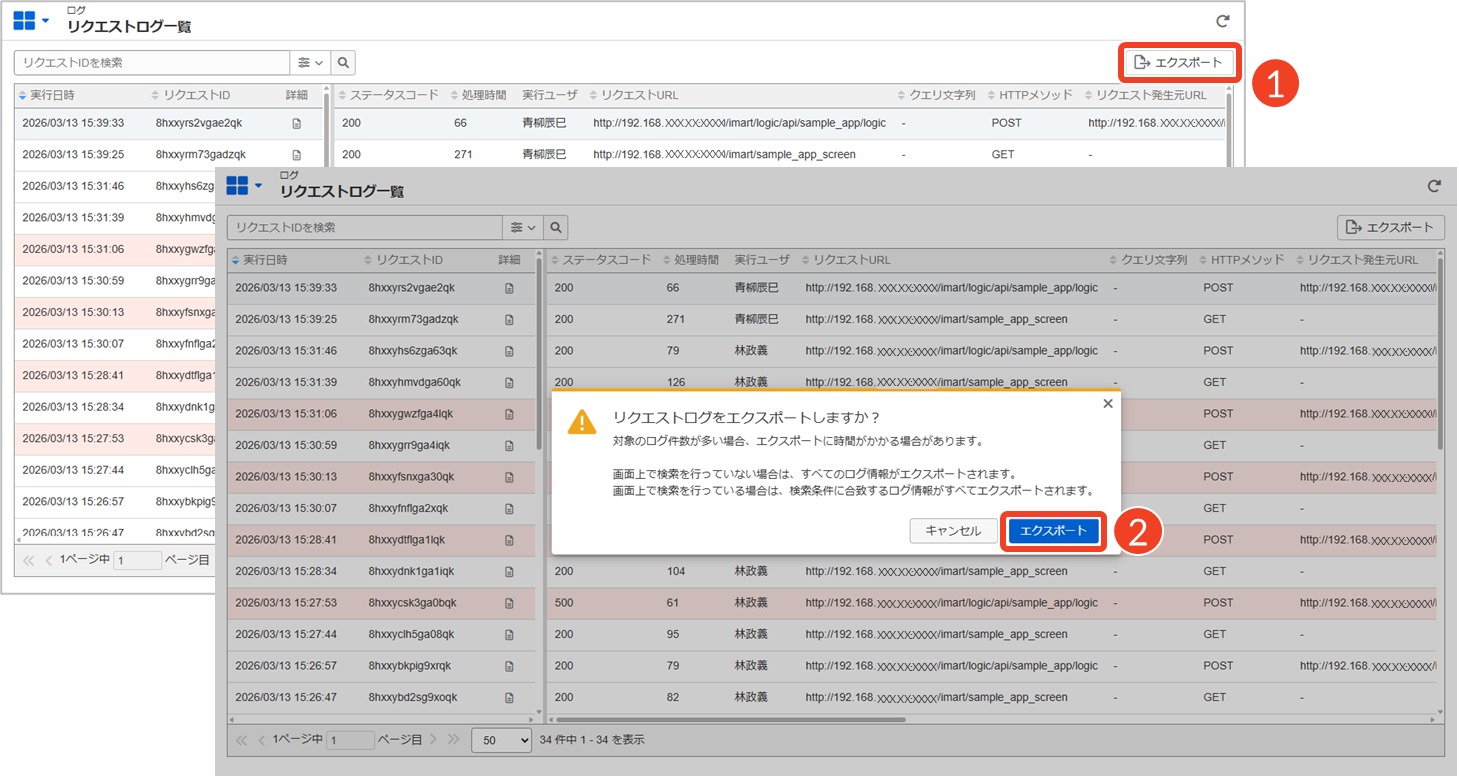The image size is (1459, 779).
Task: Confirm with the blue エクスポート dialog button
Action: 1053,531
